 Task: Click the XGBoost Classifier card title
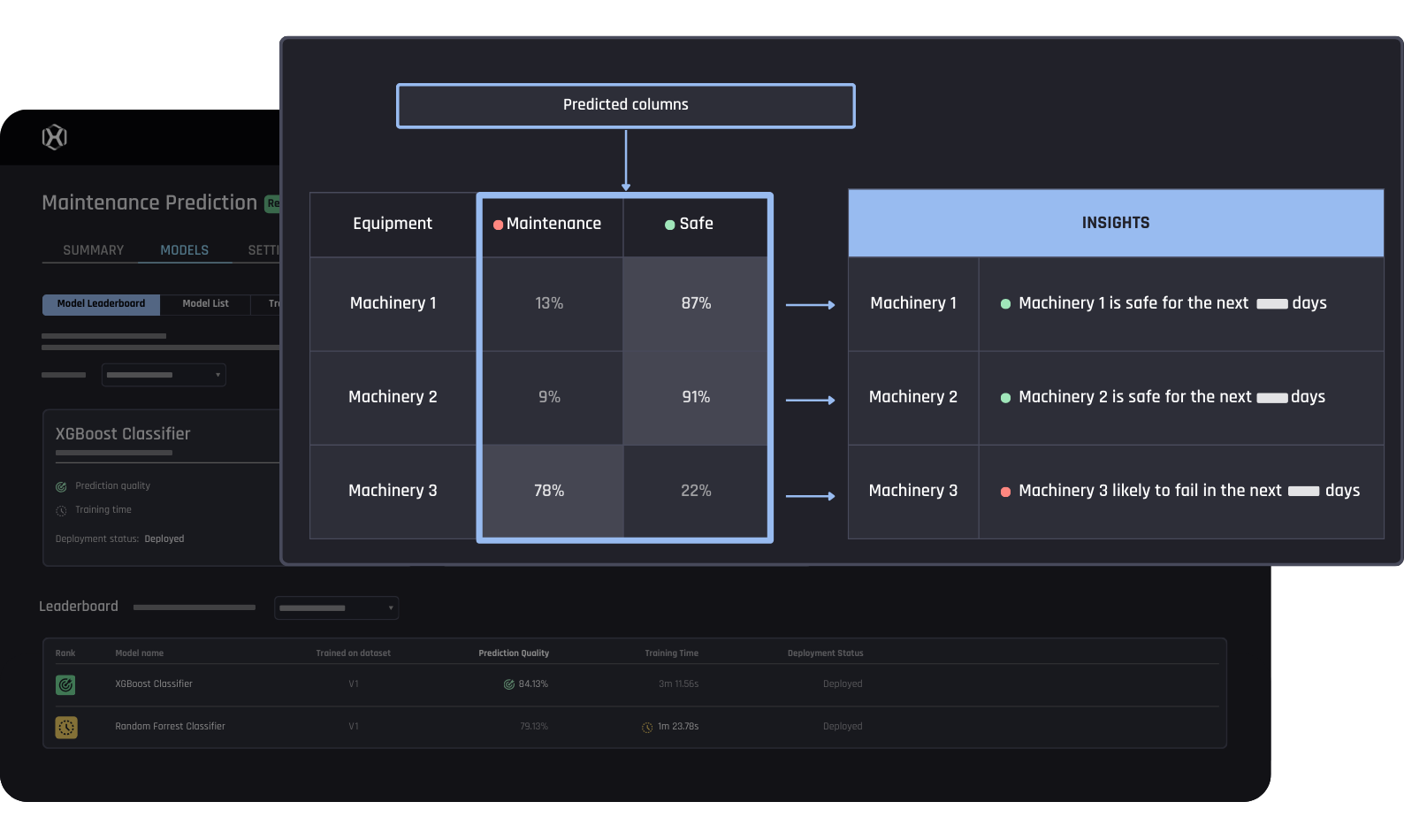[123, 434]
